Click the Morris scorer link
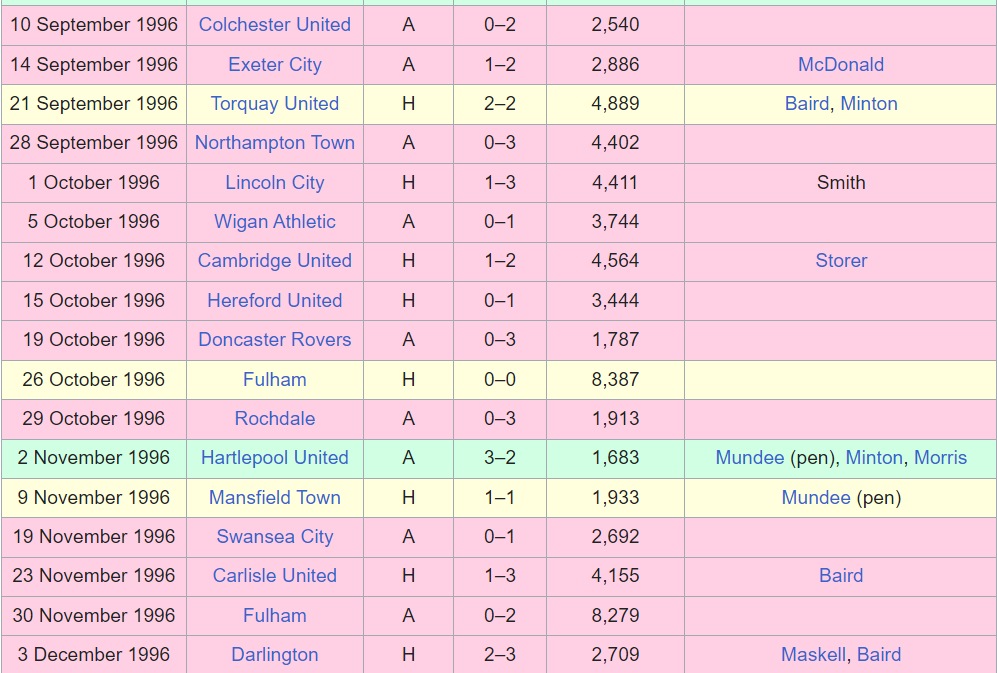Viewport: 997px width, 673px height. (x=940, y=458)
